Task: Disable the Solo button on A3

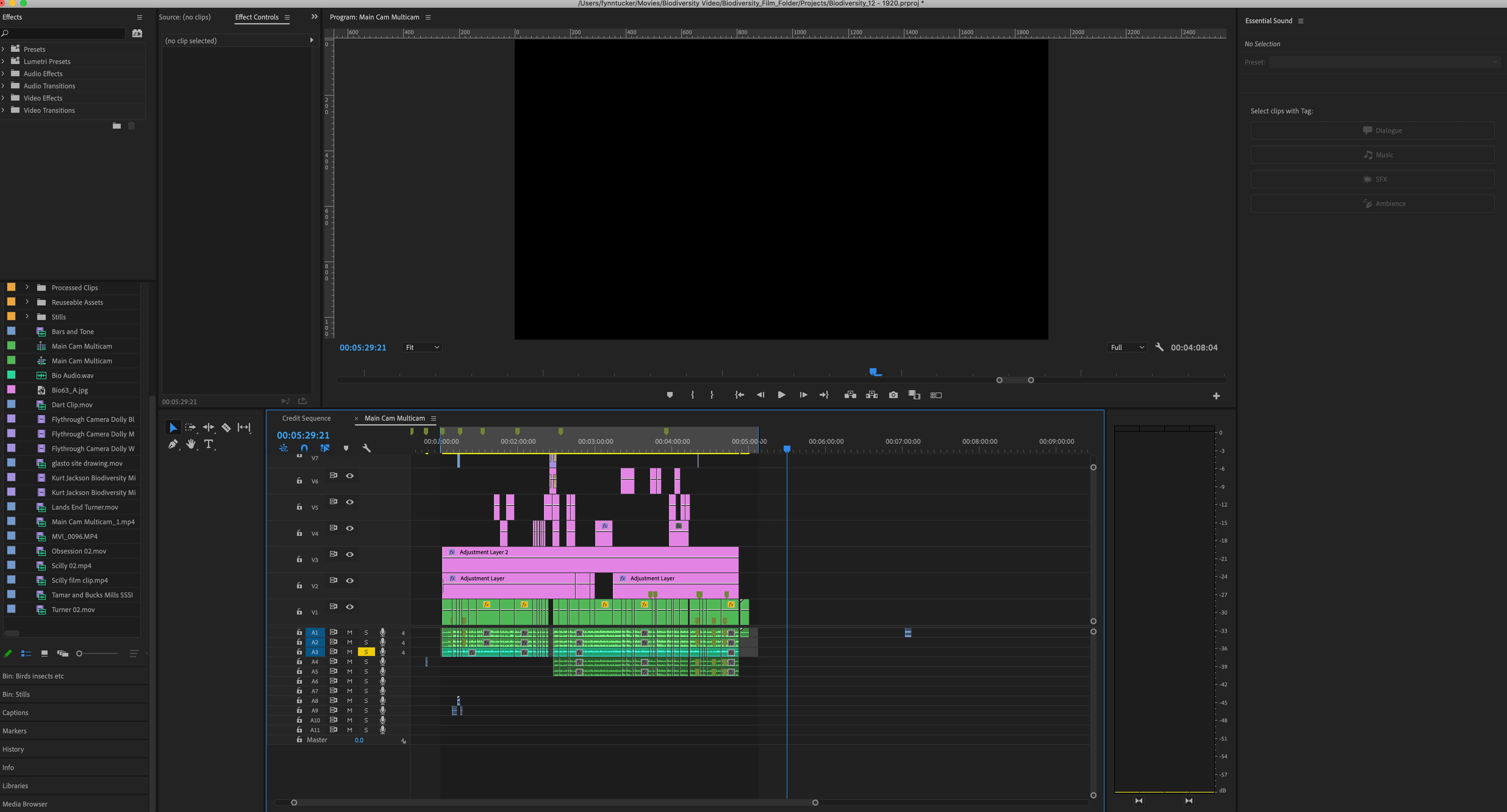Action: [x=366, y=652]
